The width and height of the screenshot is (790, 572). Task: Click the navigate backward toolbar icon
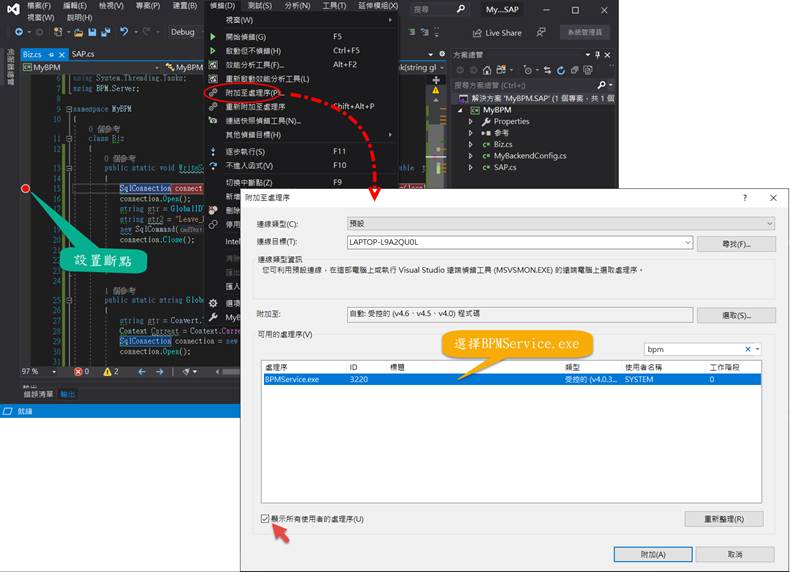[x=19, y=32]
